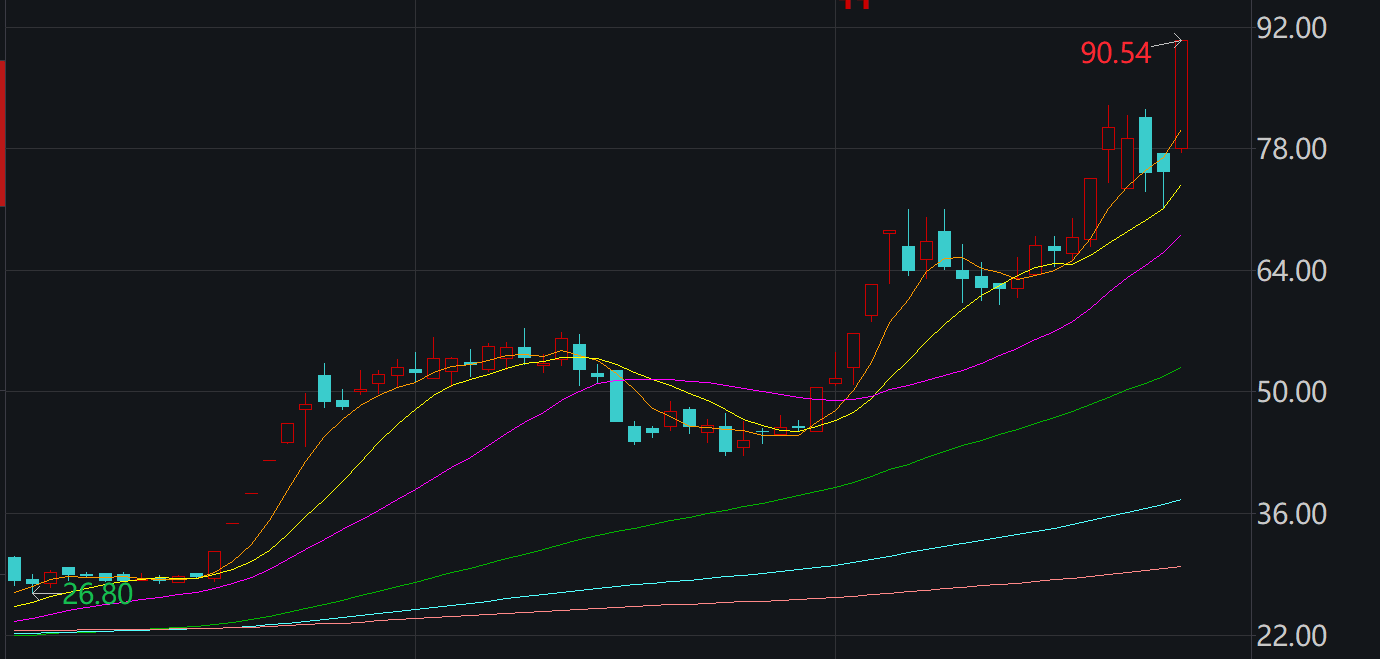Click right end of light-cyan moving average line
Image resolution: width=1380 pixels, height=659 pixels.
click(1180, 499)
